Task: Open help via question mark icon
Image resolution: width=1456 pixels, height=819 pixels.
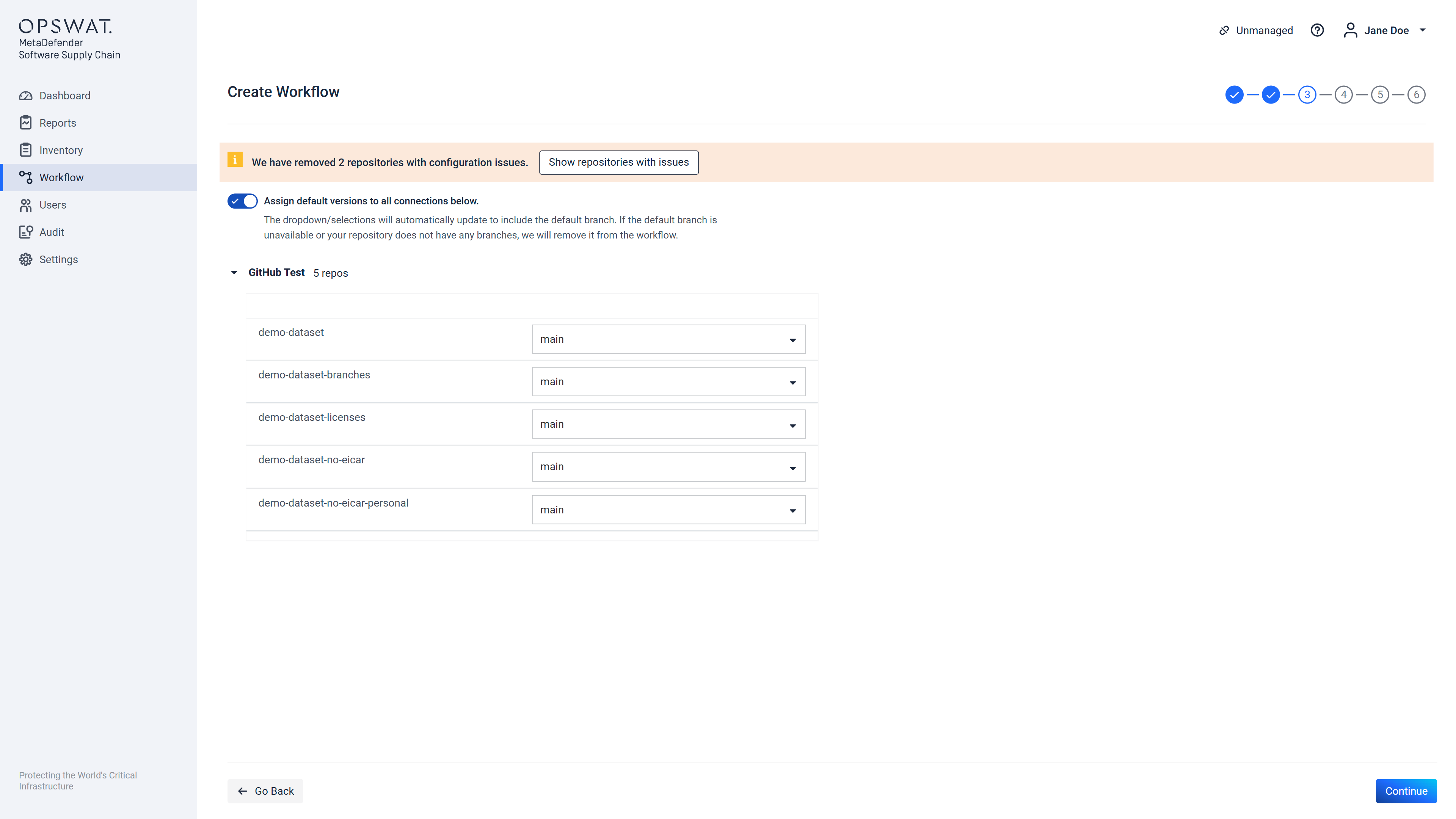Action: tap(1317, 30)
